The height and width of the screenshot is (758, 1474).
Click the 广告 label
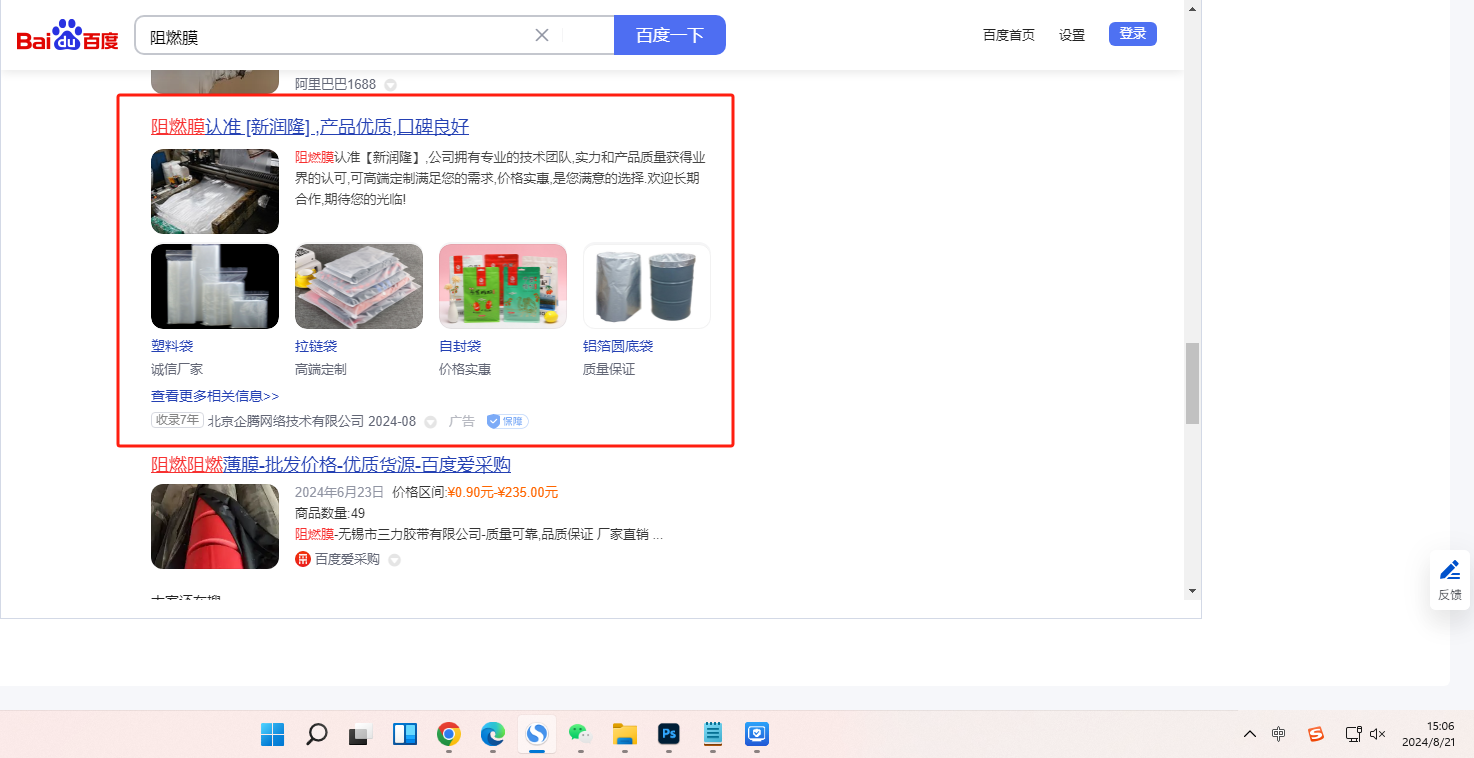point(462,422)
